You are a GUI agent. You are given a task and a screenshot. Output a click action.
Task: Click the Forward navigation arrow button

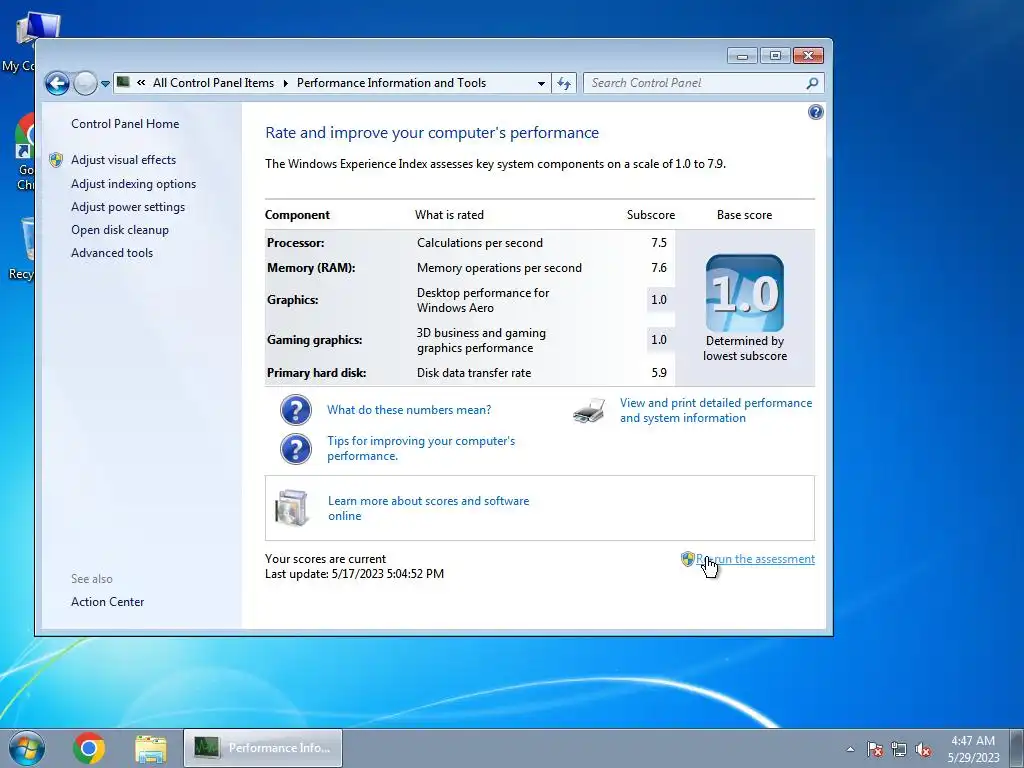coord(85,83)
